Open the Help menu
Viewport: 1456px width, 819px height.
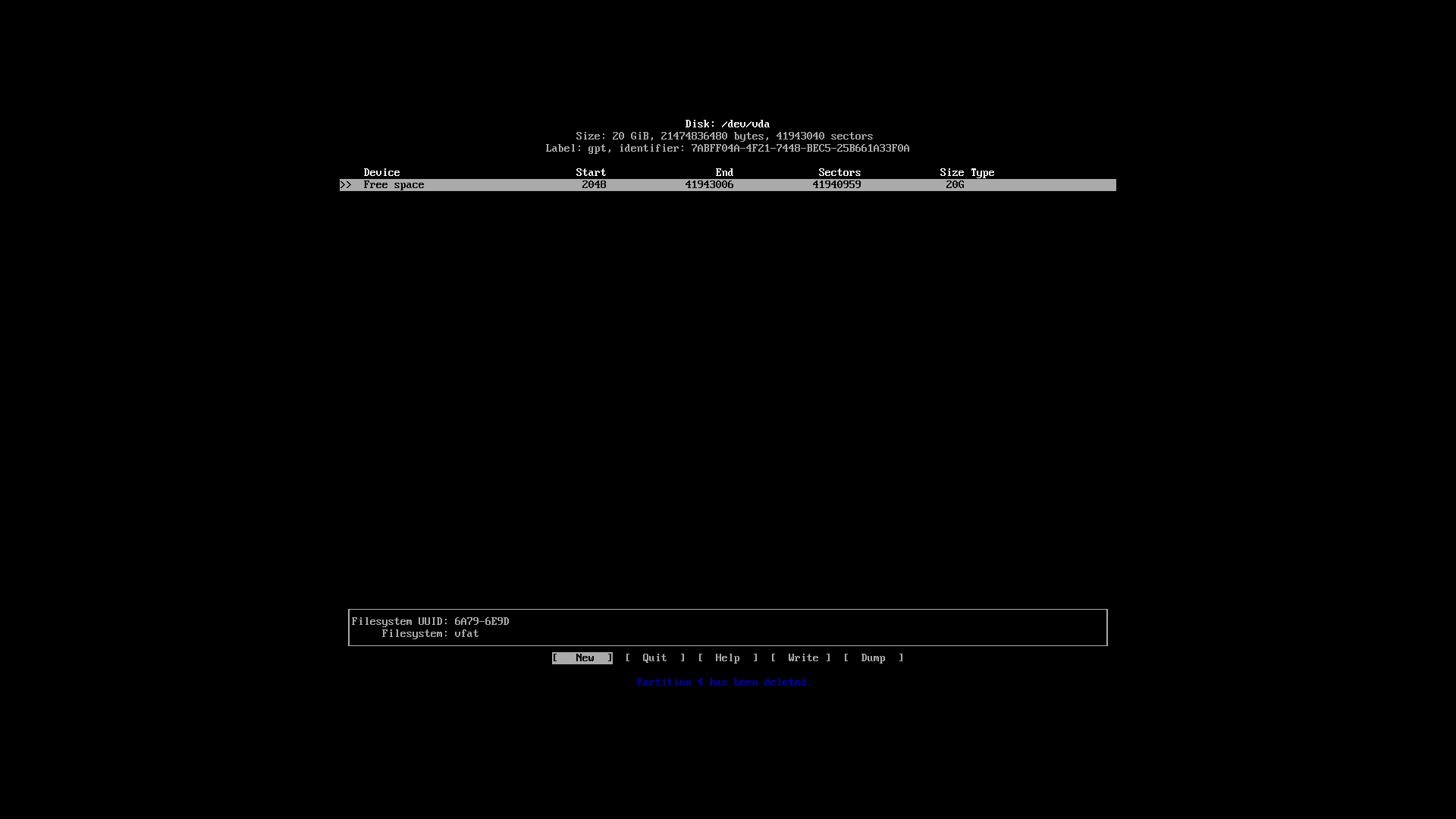coord(727,657)
